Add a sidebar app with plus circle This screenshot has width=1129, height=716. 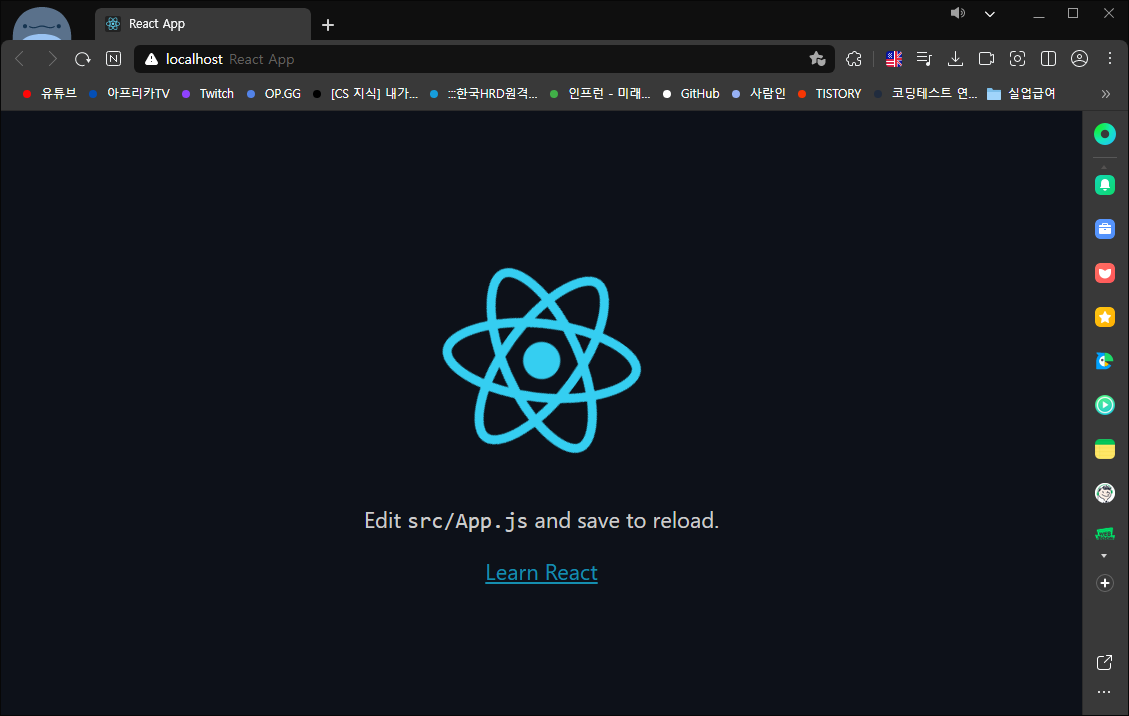pyautogui.click(x=1105, y=583)
